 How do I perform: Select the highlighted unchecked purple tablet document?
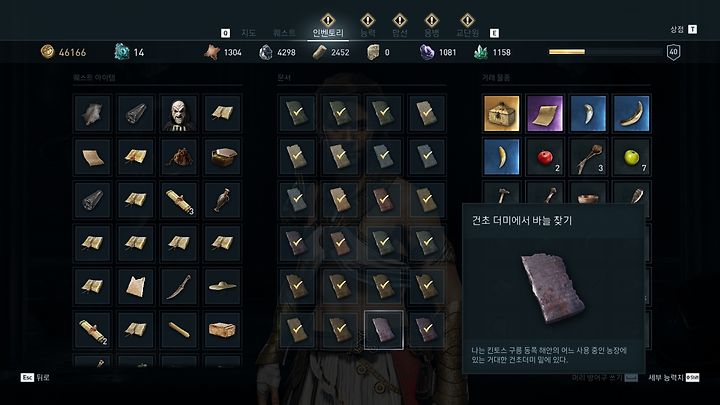pyautogui.click(x=383, y=330)
